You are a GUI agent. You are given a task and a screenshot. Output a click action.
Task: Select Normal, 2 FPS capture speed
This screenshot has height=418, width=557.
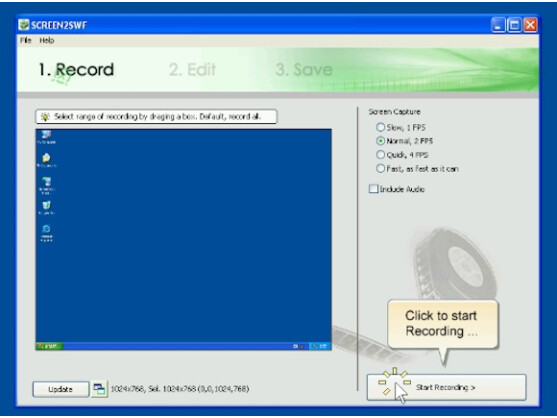(404, 141)
